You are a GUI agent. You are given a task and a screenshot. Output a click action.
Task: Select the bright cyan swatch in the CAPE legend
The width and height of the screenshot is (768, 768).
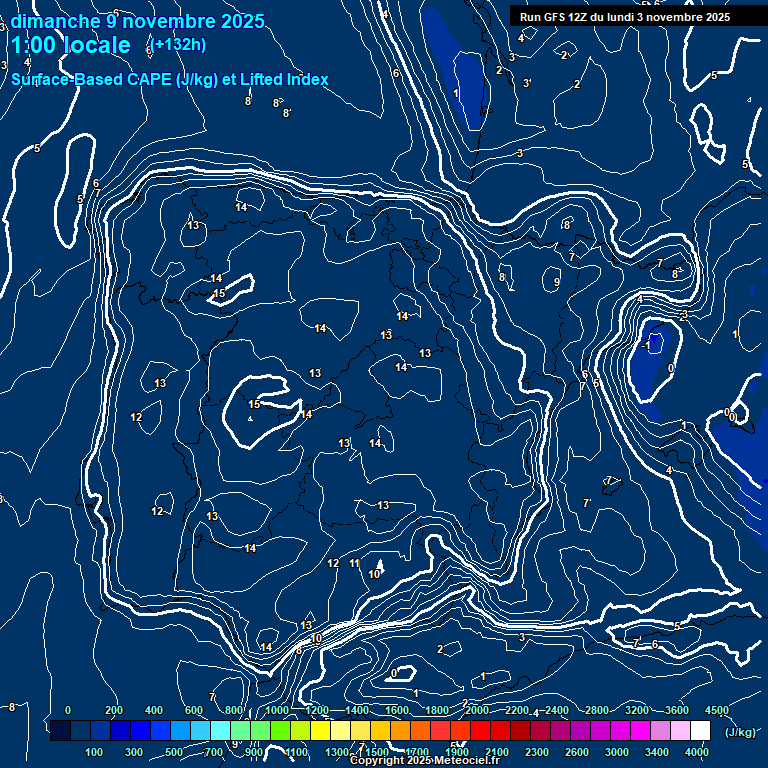[221, 731]
